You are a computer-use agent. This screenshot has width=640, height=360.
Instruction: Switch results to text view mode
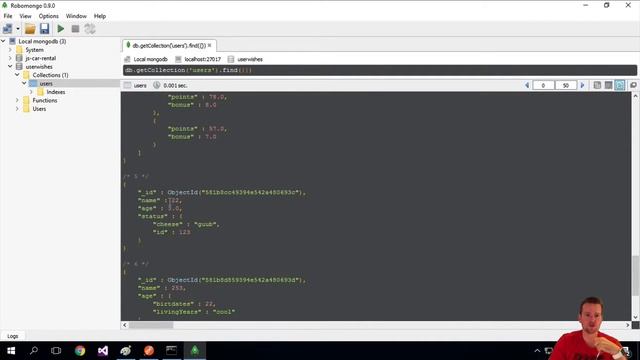pyautogui.click(x=620, y=85)
